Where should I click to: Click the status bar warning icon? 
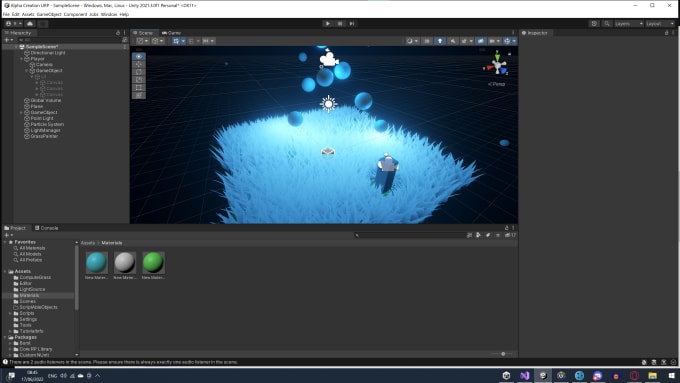[x=5, y=362]
